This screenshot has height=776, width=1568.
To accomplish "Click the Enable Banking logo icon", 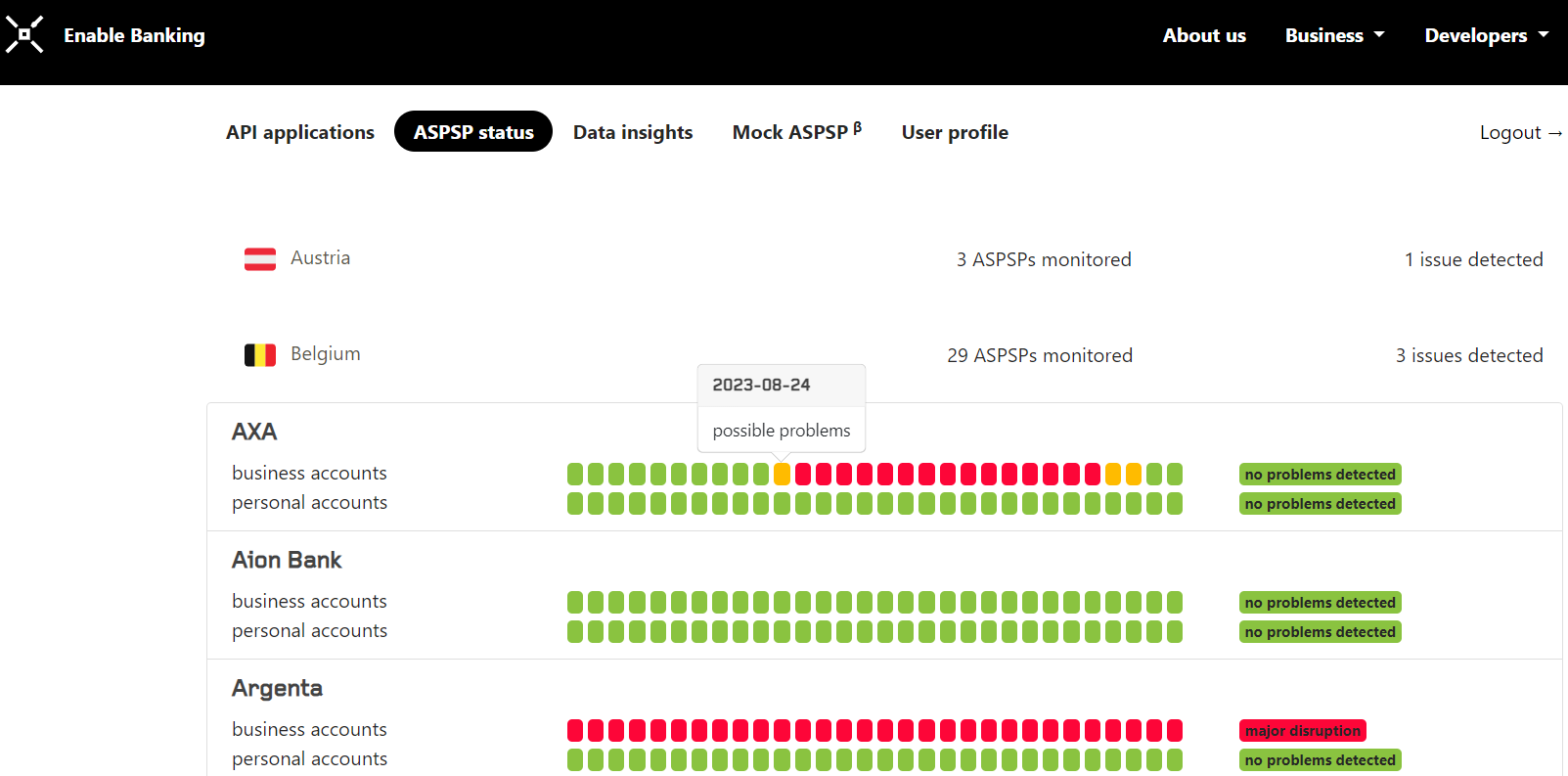I will (x=24, y=34).
